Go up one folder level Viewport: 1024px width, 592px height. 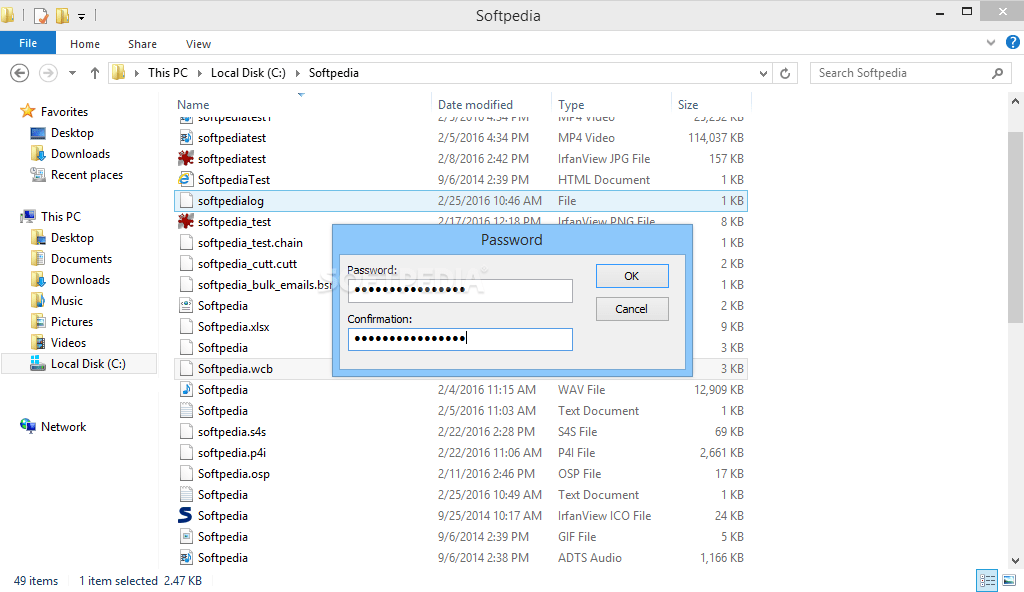94,73
